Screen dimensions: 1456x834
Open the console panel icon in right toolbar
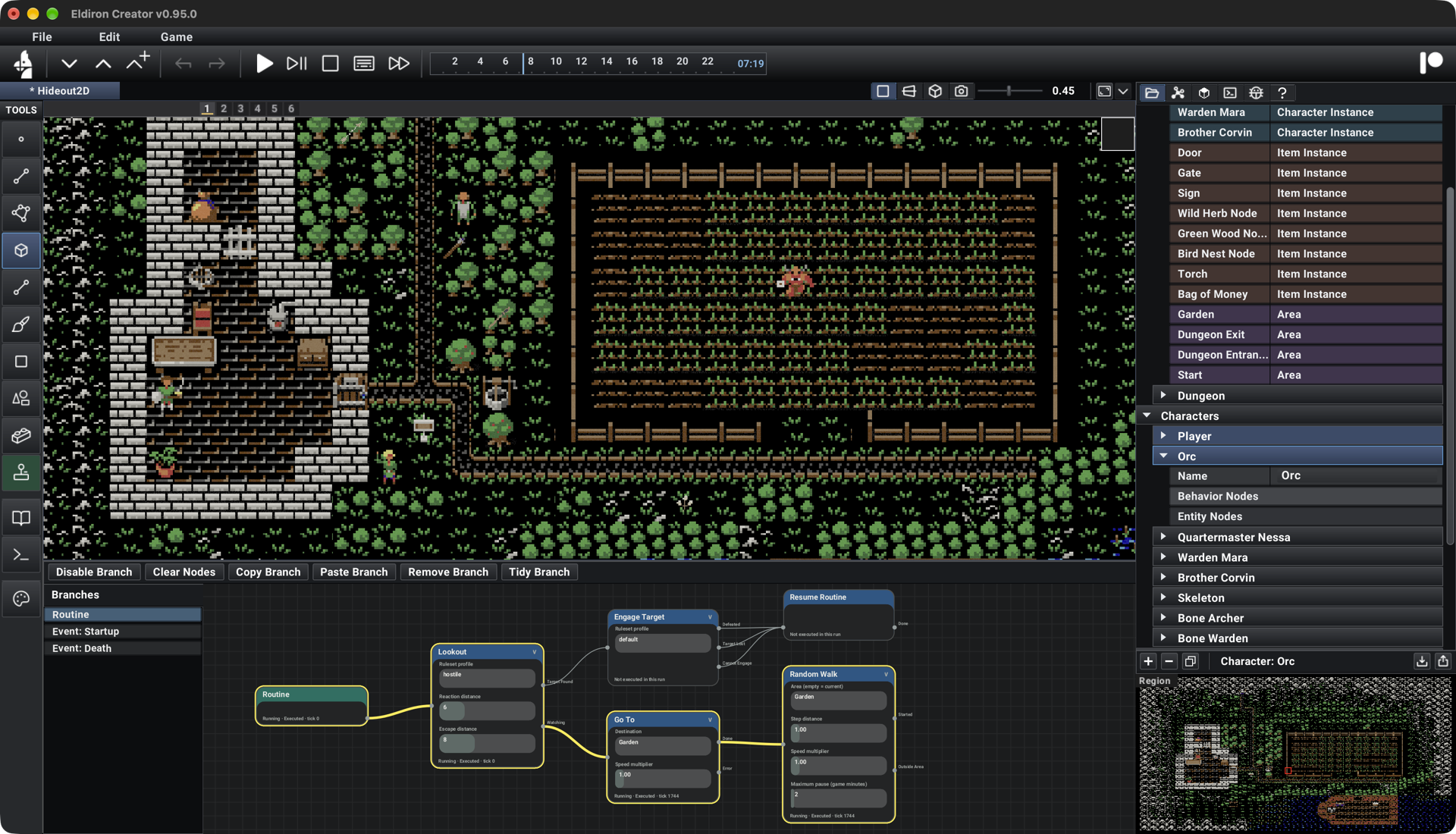tap(1230, 92)
